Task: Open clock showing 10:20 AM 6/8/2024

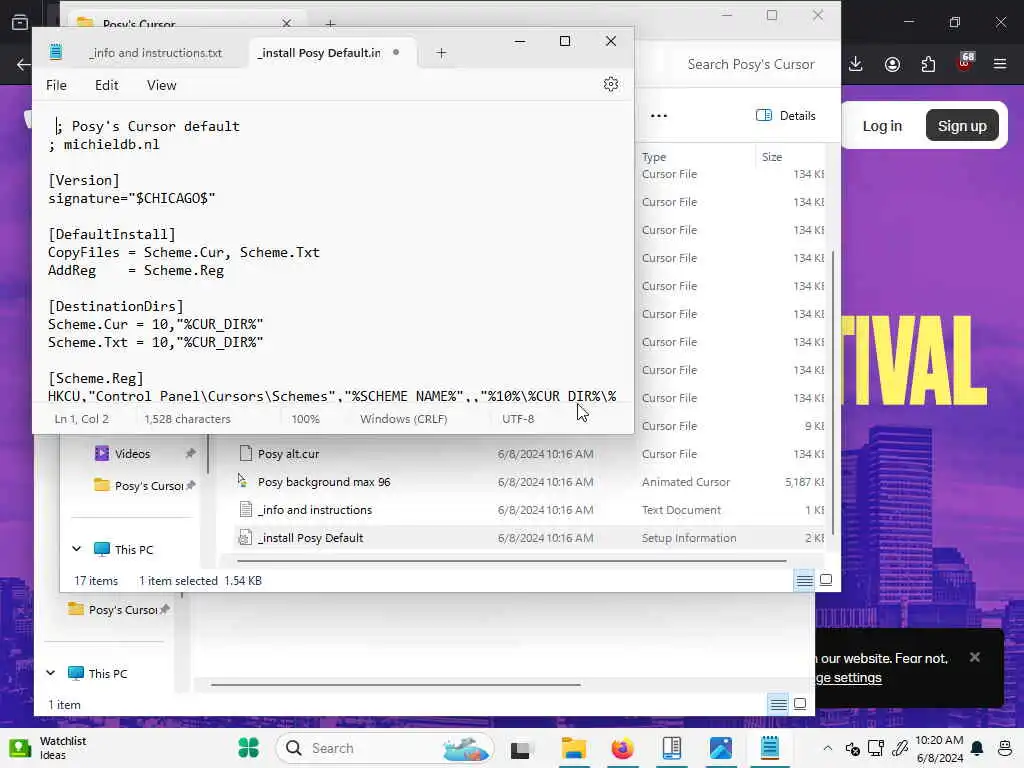Action: 939,749
